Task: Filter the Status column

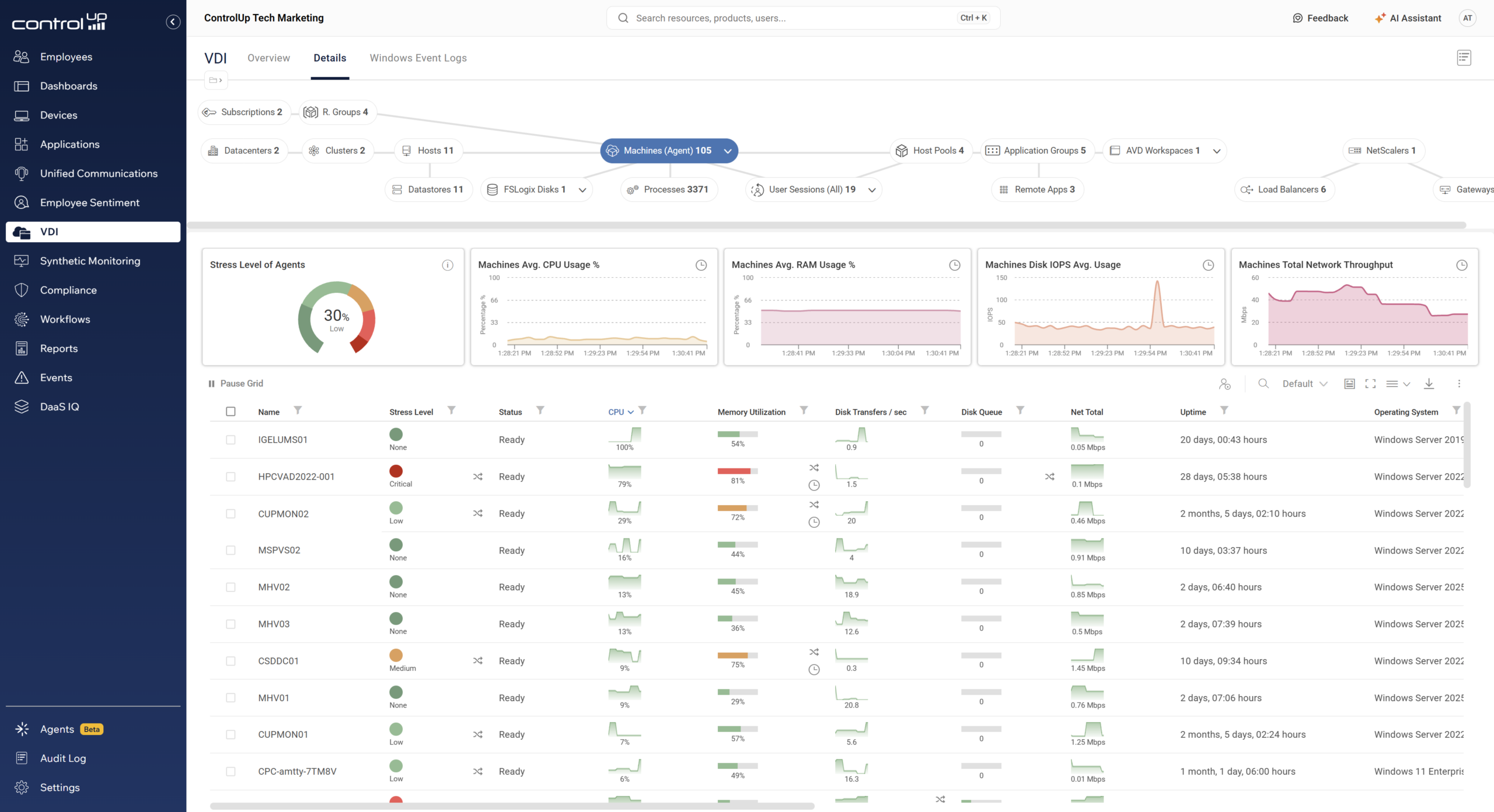Action: [x=540, y=411]
